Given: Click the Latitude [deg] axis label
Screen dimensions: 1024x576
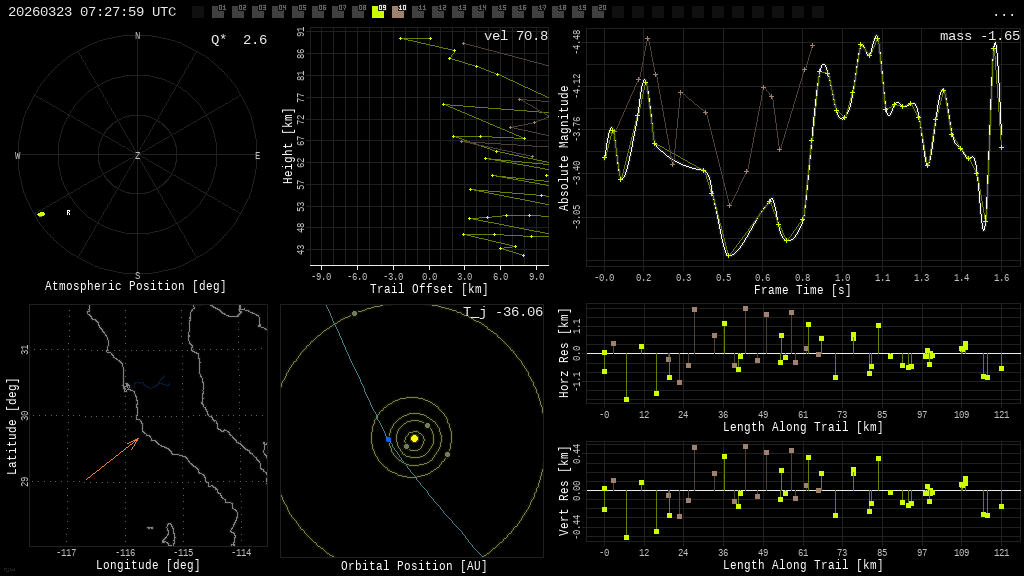Looking at the screenshot, I should coord(12,426).
